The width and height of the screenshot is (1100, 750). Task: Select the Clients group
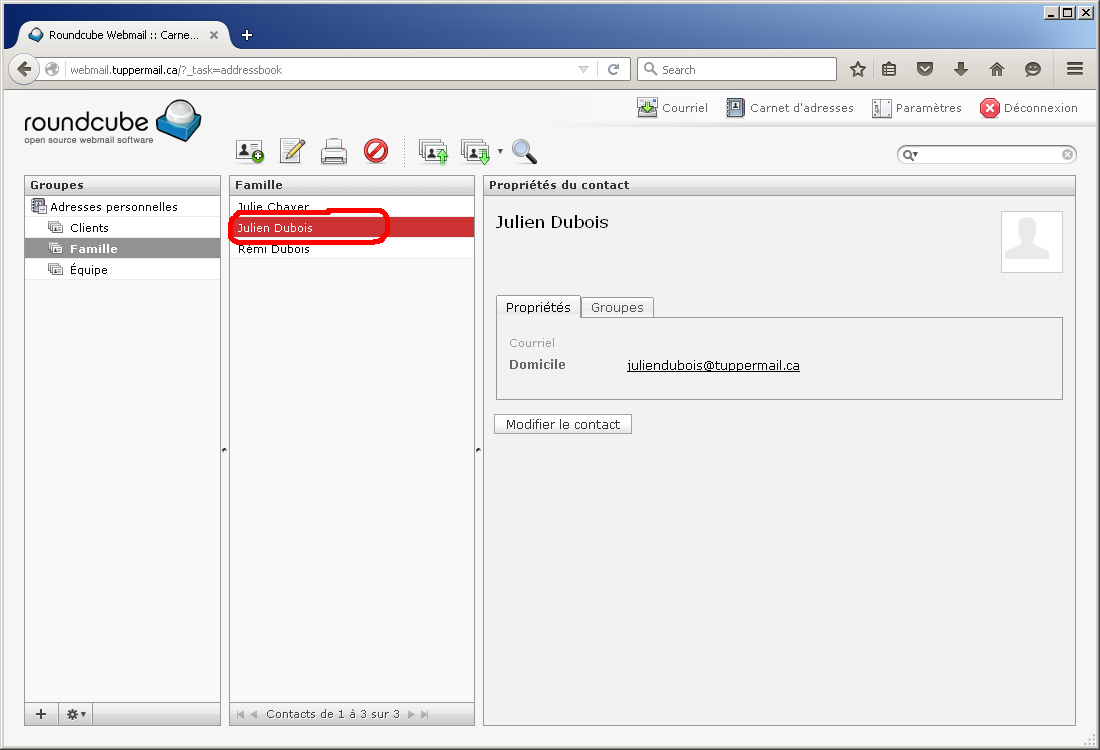click(x=89, y=228)
